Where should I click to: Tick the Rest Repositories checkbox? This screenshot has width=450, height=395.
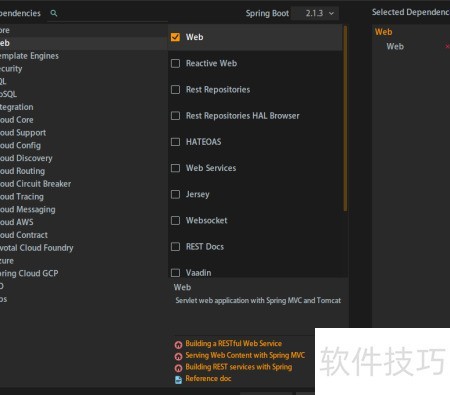(175, 89)
